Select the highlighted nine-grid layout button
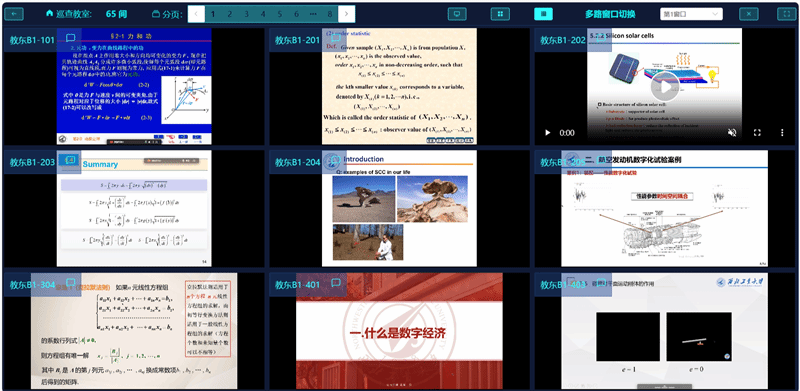Viewport: 800px width, 391px height. [x=543, y=14]
